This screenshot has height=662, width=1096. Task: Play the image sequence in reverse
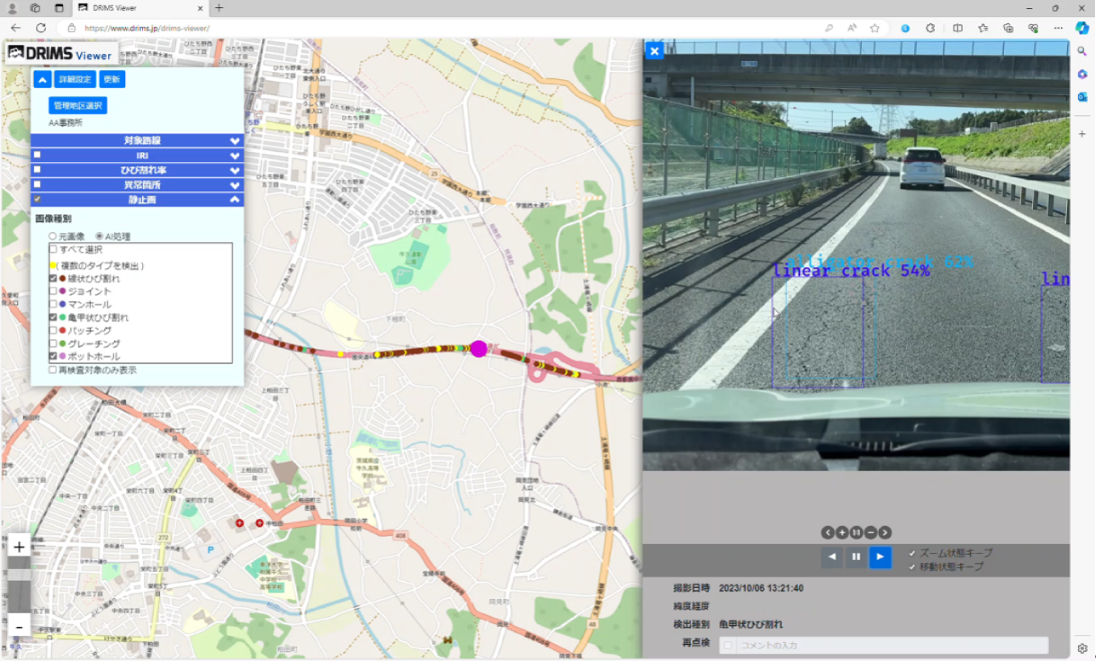coord(832,557)
